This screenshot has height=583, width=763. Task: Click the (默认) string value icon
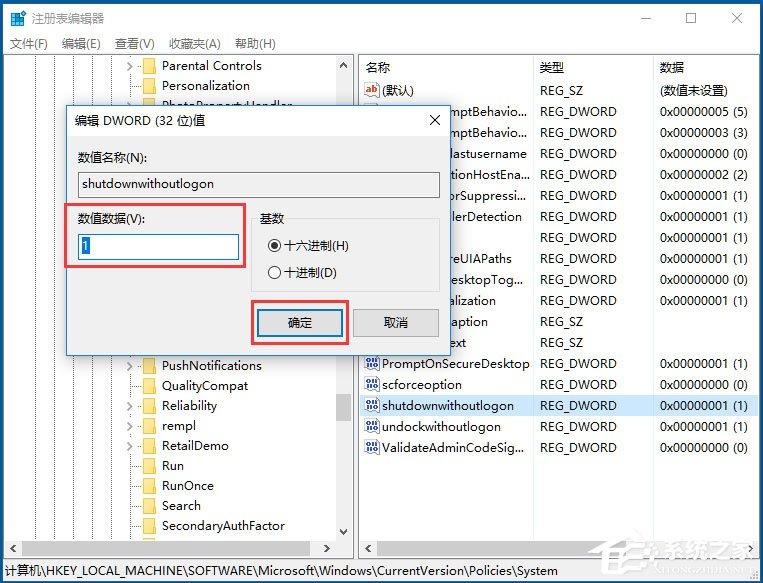[371, 90]
